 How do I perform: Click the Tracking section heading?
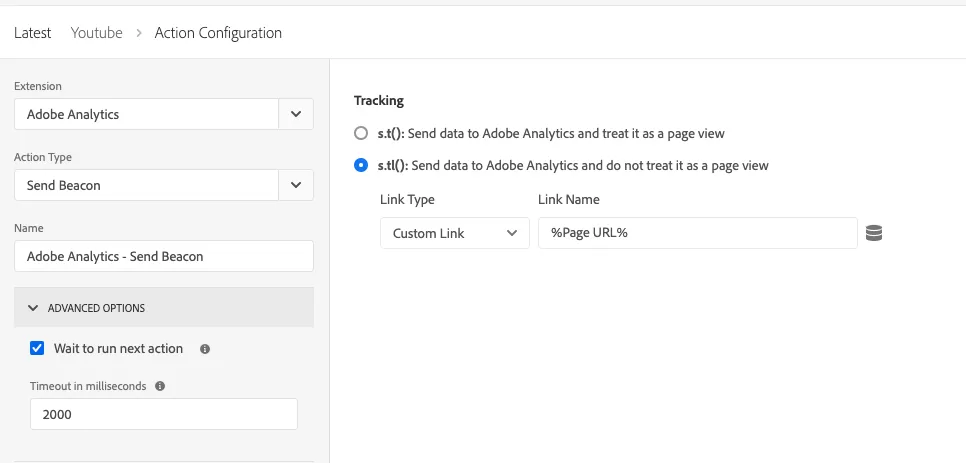379,100
